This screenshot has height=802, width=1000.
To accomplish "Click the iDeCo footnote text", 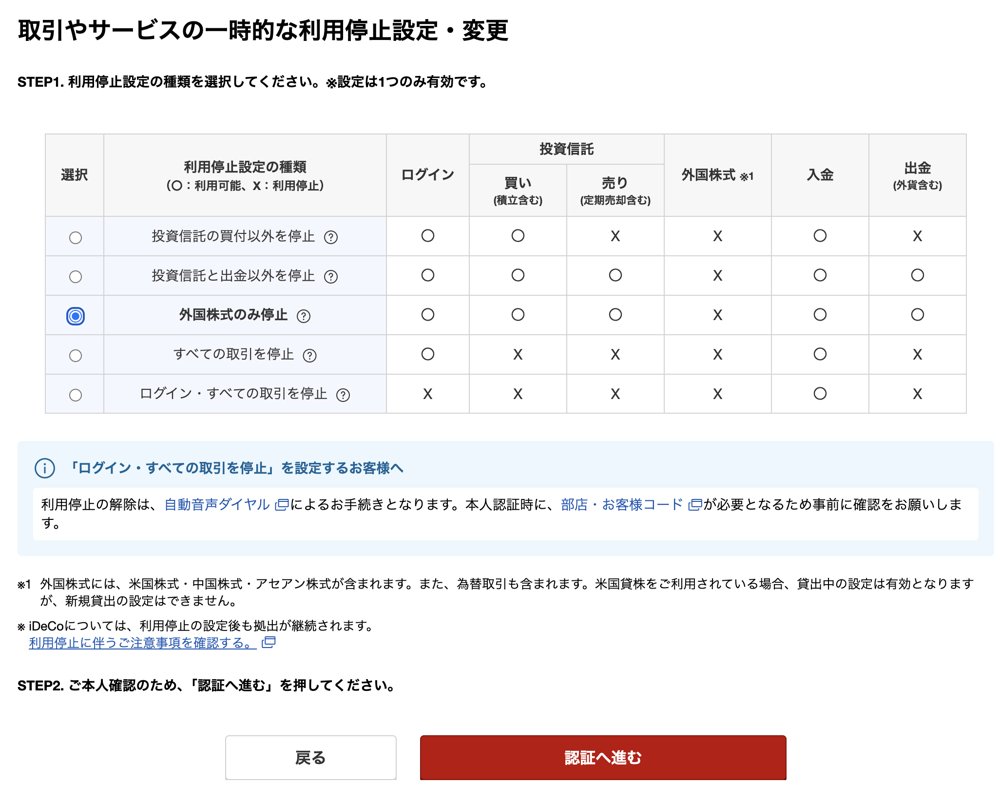I will (x=195, y=625).
